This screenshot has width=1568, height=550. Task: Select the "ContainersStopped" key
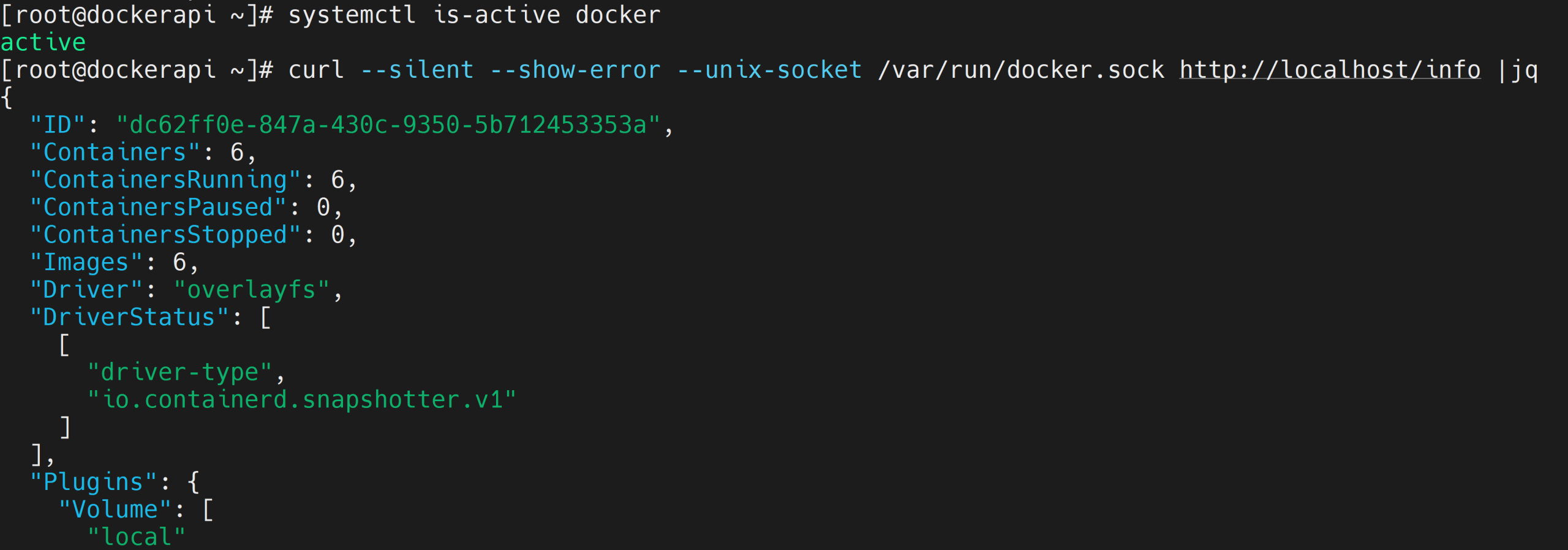(x=165, y=235)
